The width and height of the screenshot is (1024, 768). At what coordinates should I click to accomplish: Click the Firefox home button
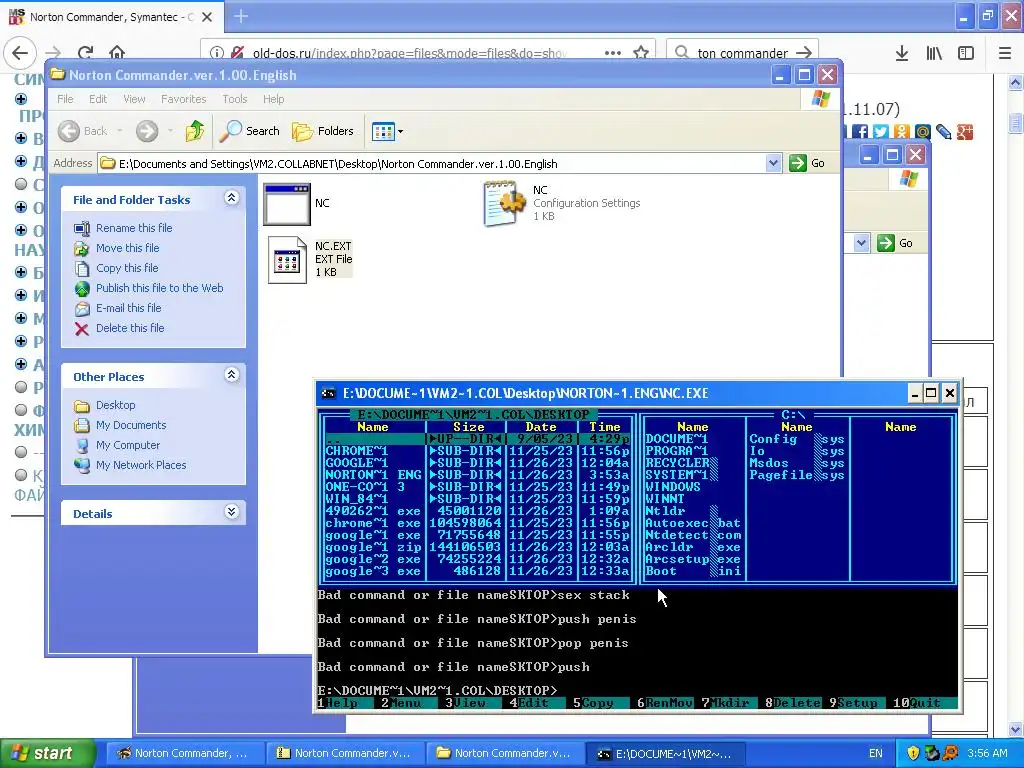pos(117,53)
